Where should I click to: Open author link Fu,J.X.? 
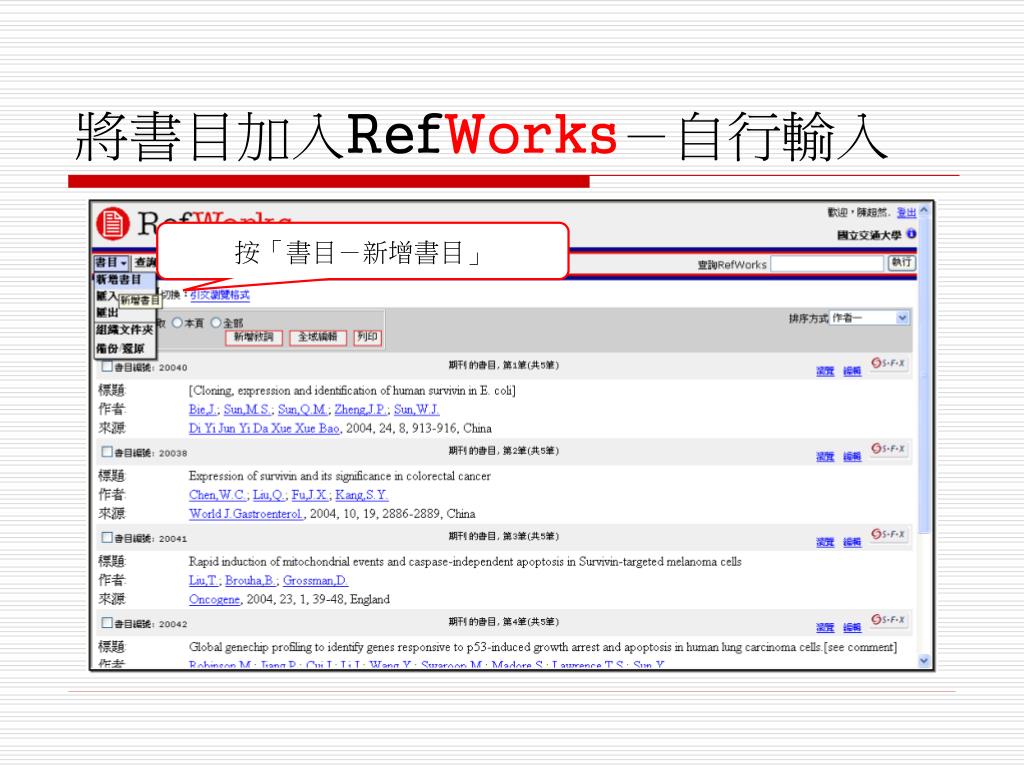[x=310, y=495]
